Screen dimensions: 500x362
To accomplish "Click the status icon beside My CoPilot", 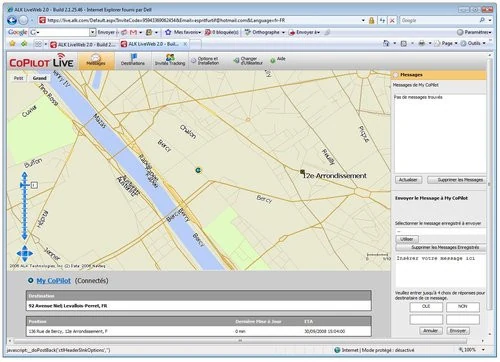I will point(30,281).
